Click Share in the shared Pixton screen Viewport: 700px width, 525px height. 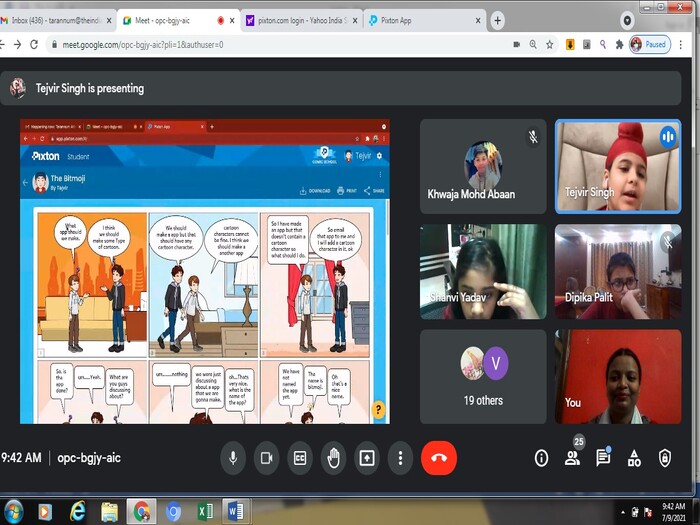point(374,191)
